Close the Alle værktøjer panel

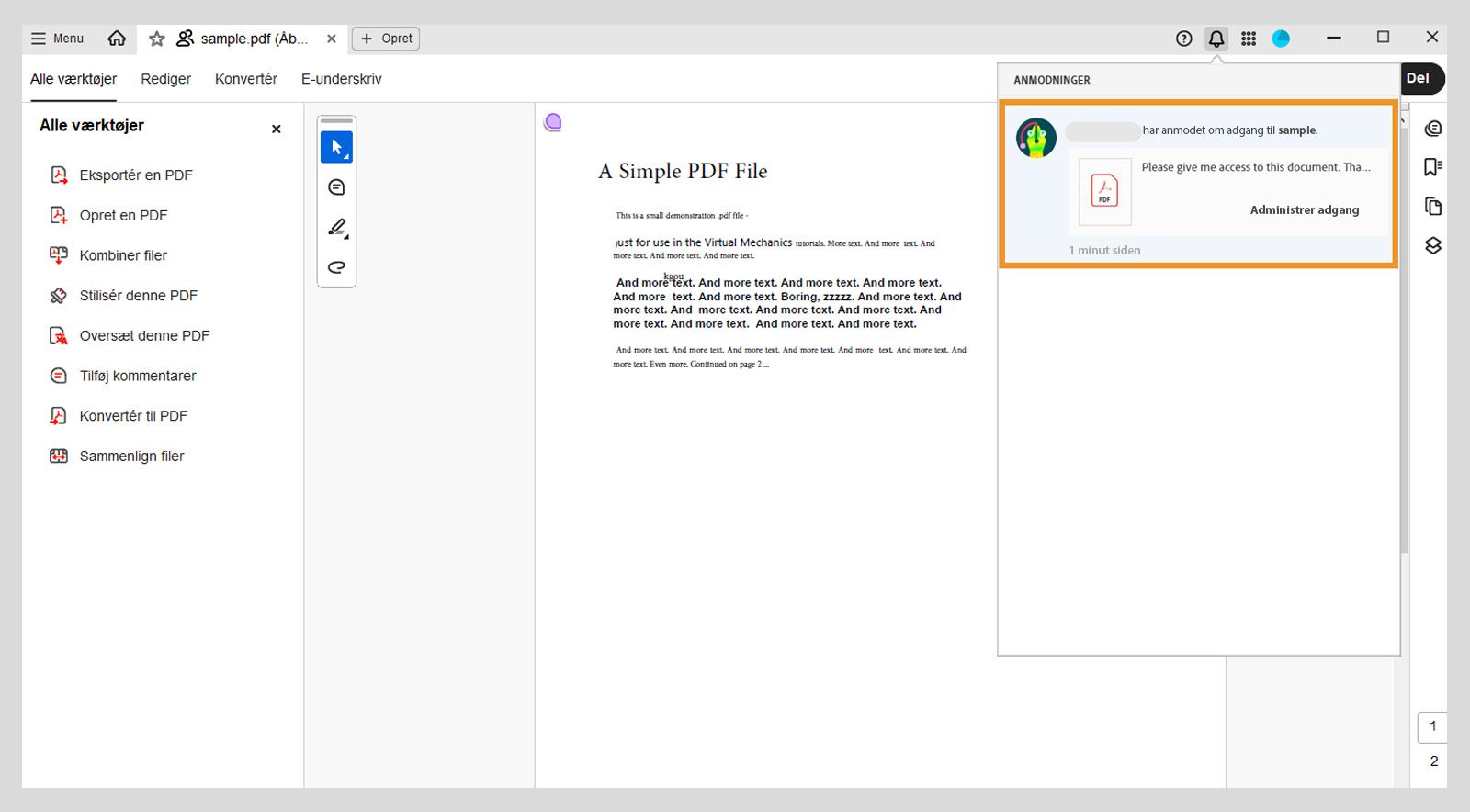(x=277, y=130)
